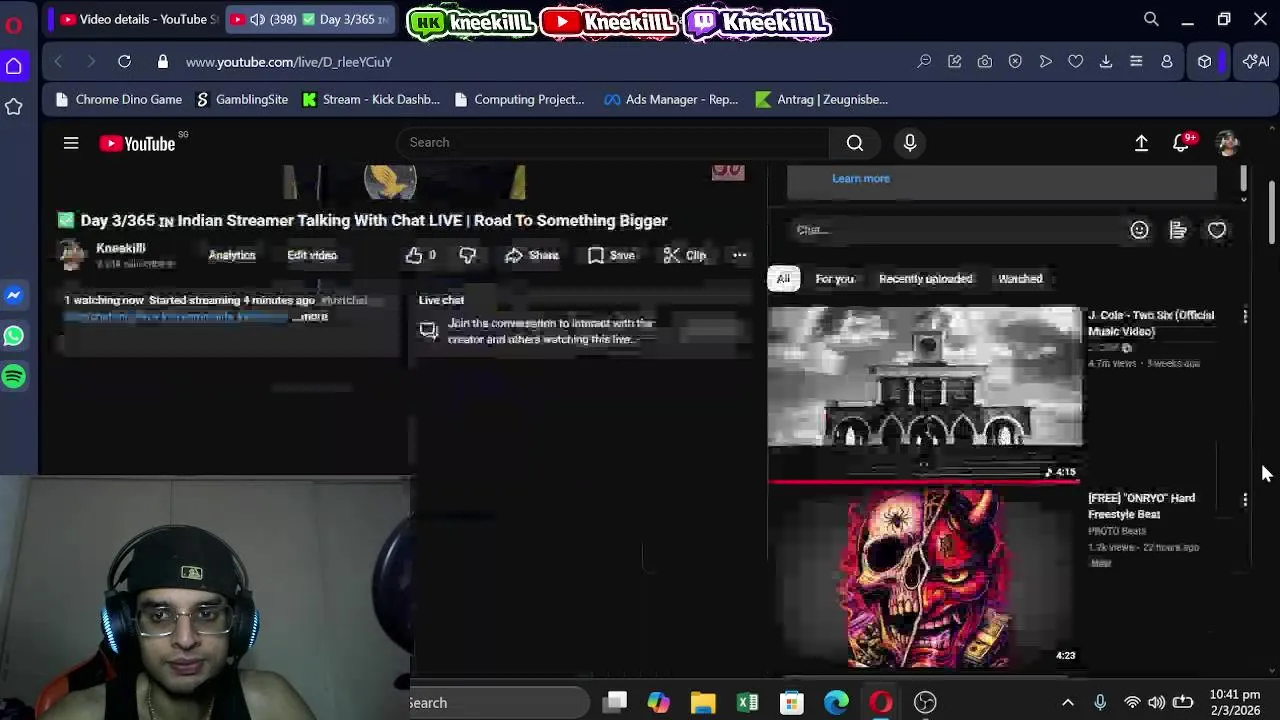Open bookmarks star in the sidebar
The width and height of the screenshot is (1280, 720).
pos(14,106)
